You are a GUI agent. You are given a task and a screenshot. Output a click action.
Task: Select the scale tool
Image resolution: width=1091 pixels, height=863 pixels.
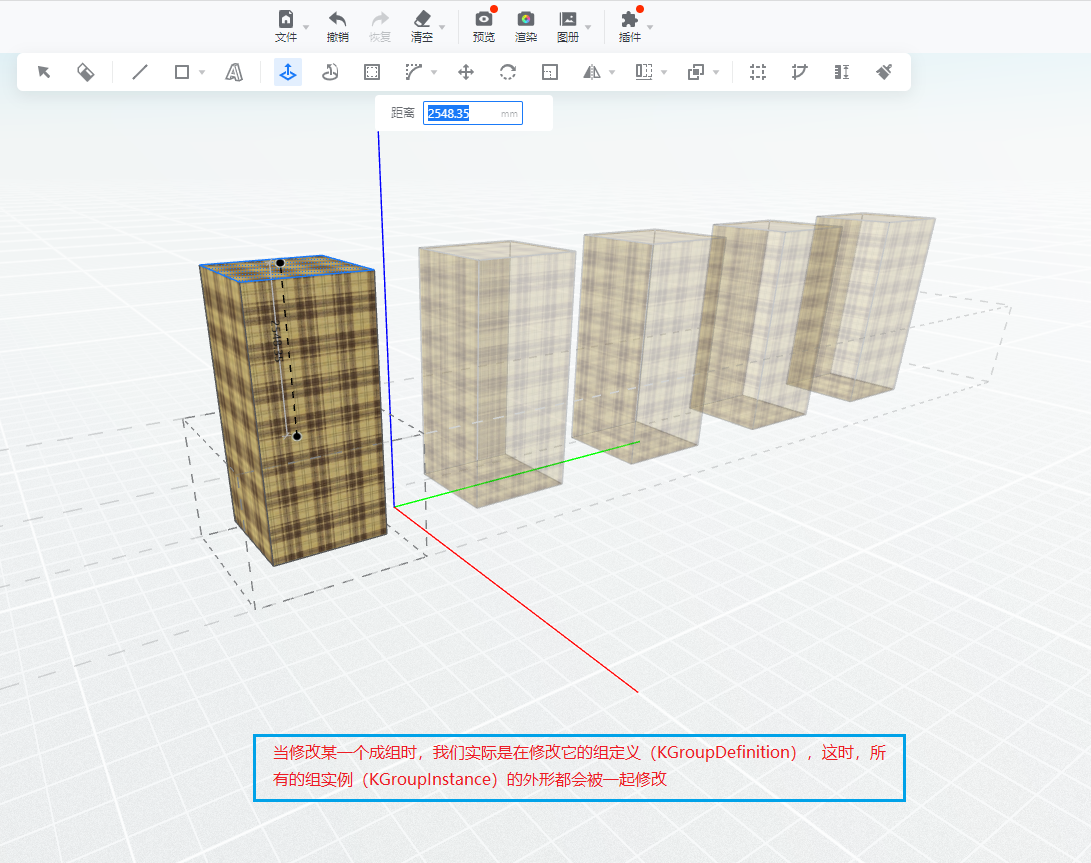pos(550,72)
